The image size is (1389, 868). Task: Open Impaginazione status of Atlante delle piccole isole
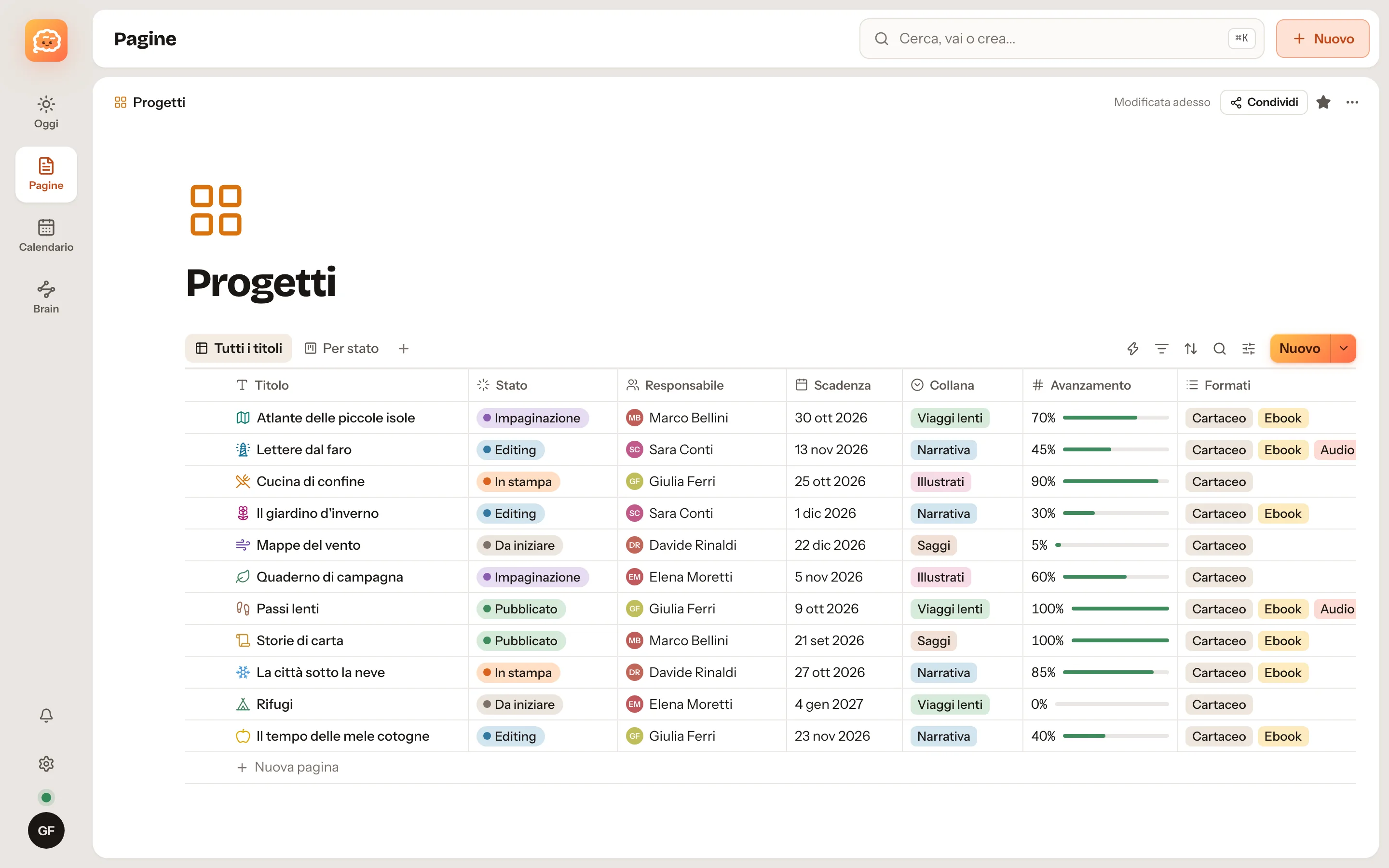pos(532,418)
